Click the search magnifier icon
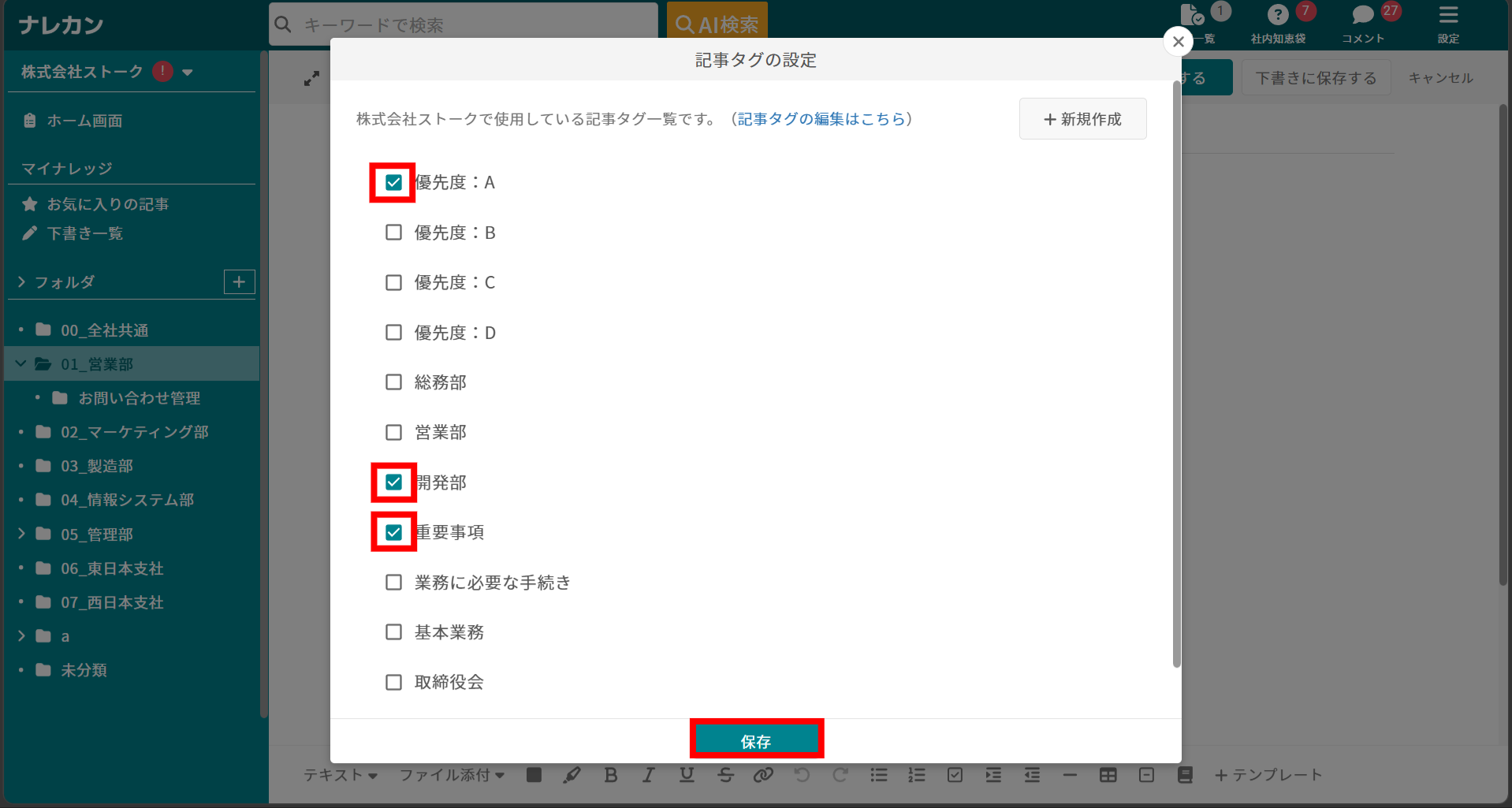 click(283, 24)
